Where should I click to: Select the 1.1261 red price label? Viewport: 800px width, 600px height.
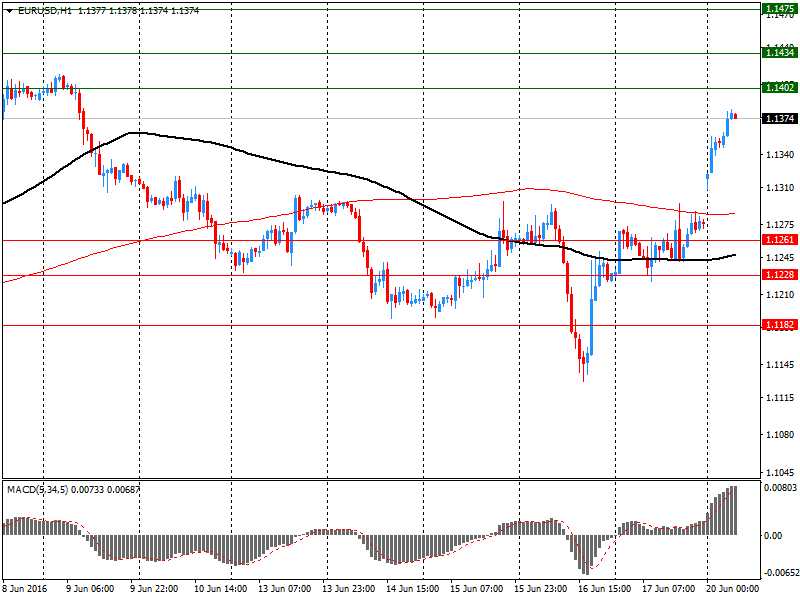pyautogui.click(x=780, y=240)
